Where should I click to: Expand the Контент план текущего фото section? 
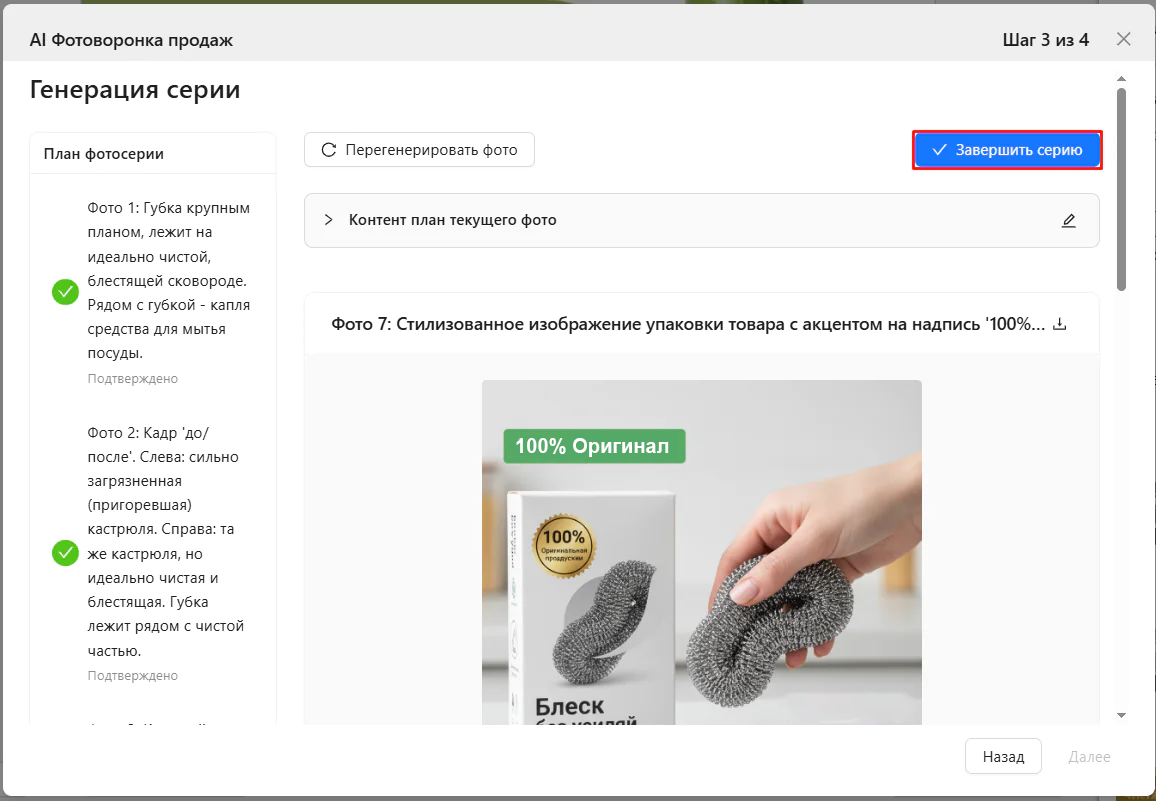[x=329, y=220]
